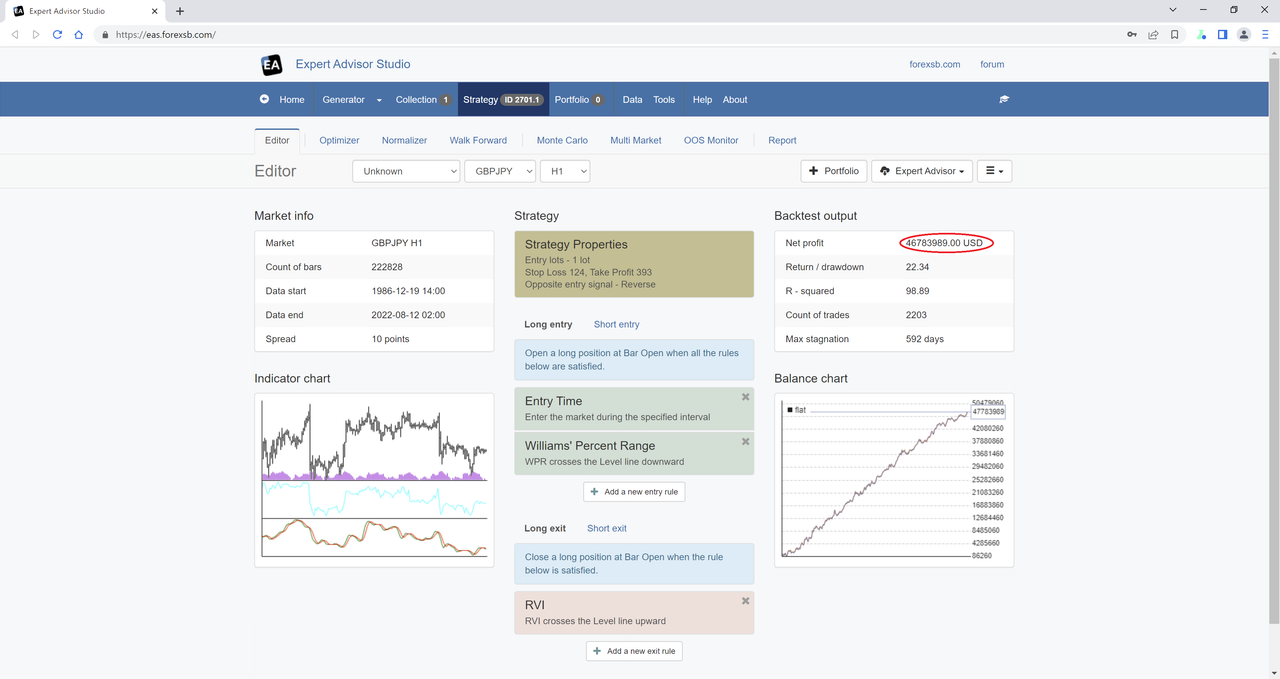Expand the Generator menu caret
Viewport: 1280px width, 679px height.
(x=379, y=100)
